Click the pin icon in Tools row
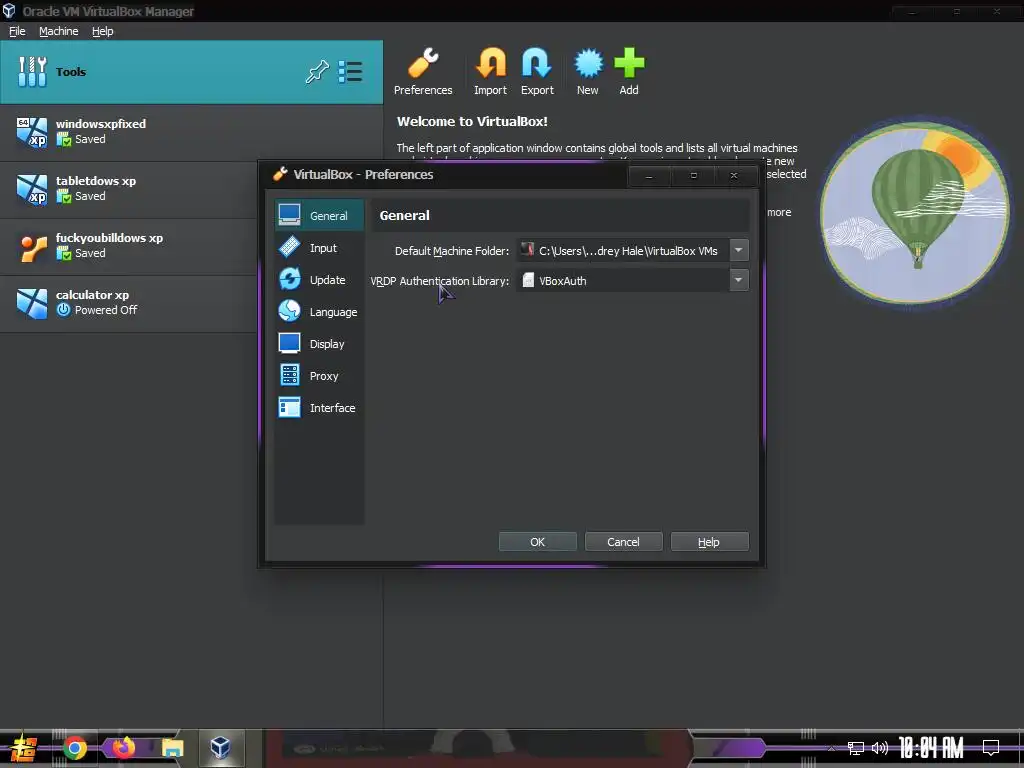Viewport: 1024px width, 768px height. 317,72
